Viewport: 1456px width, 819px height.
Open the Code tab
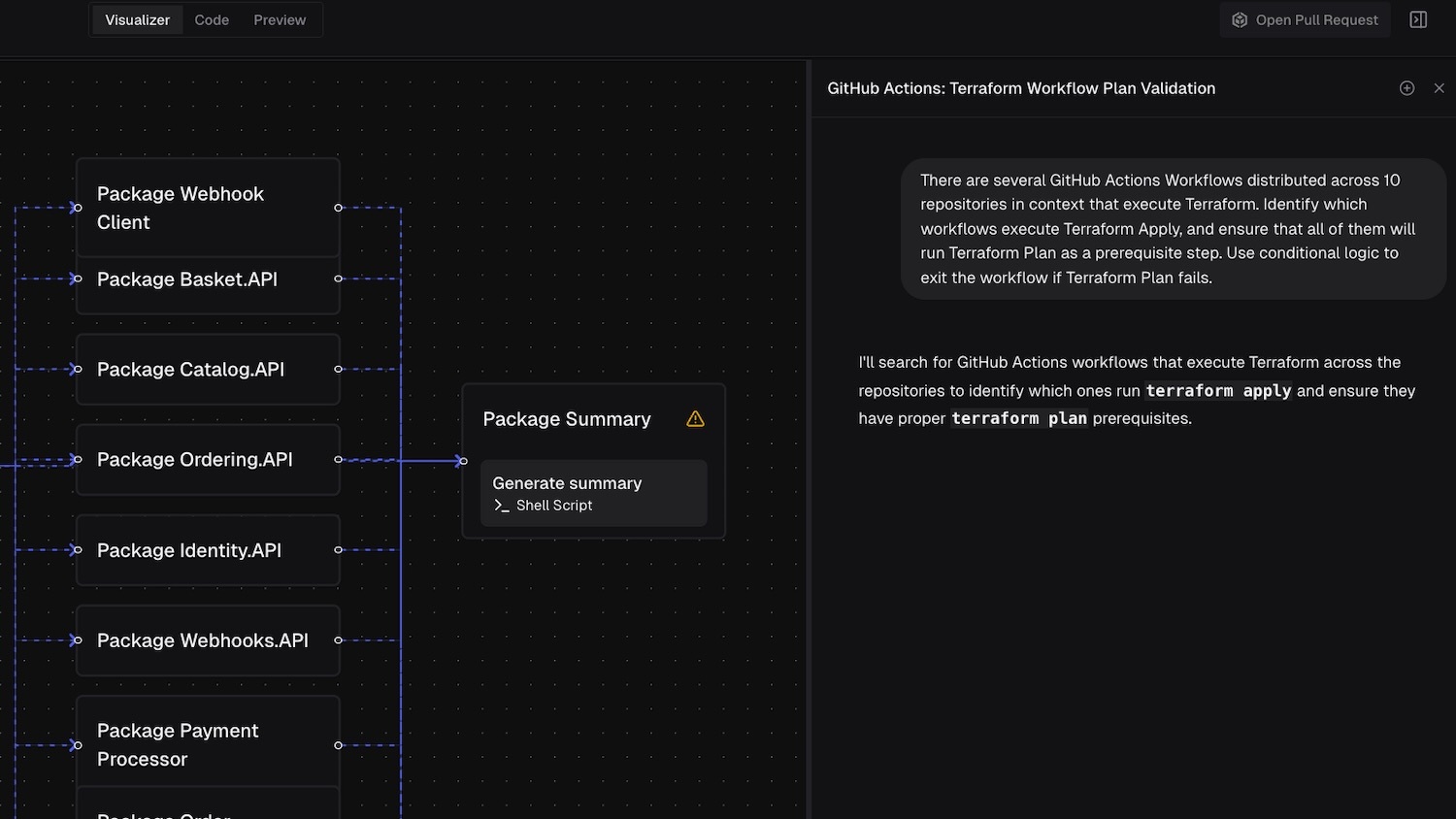[212, 20]
